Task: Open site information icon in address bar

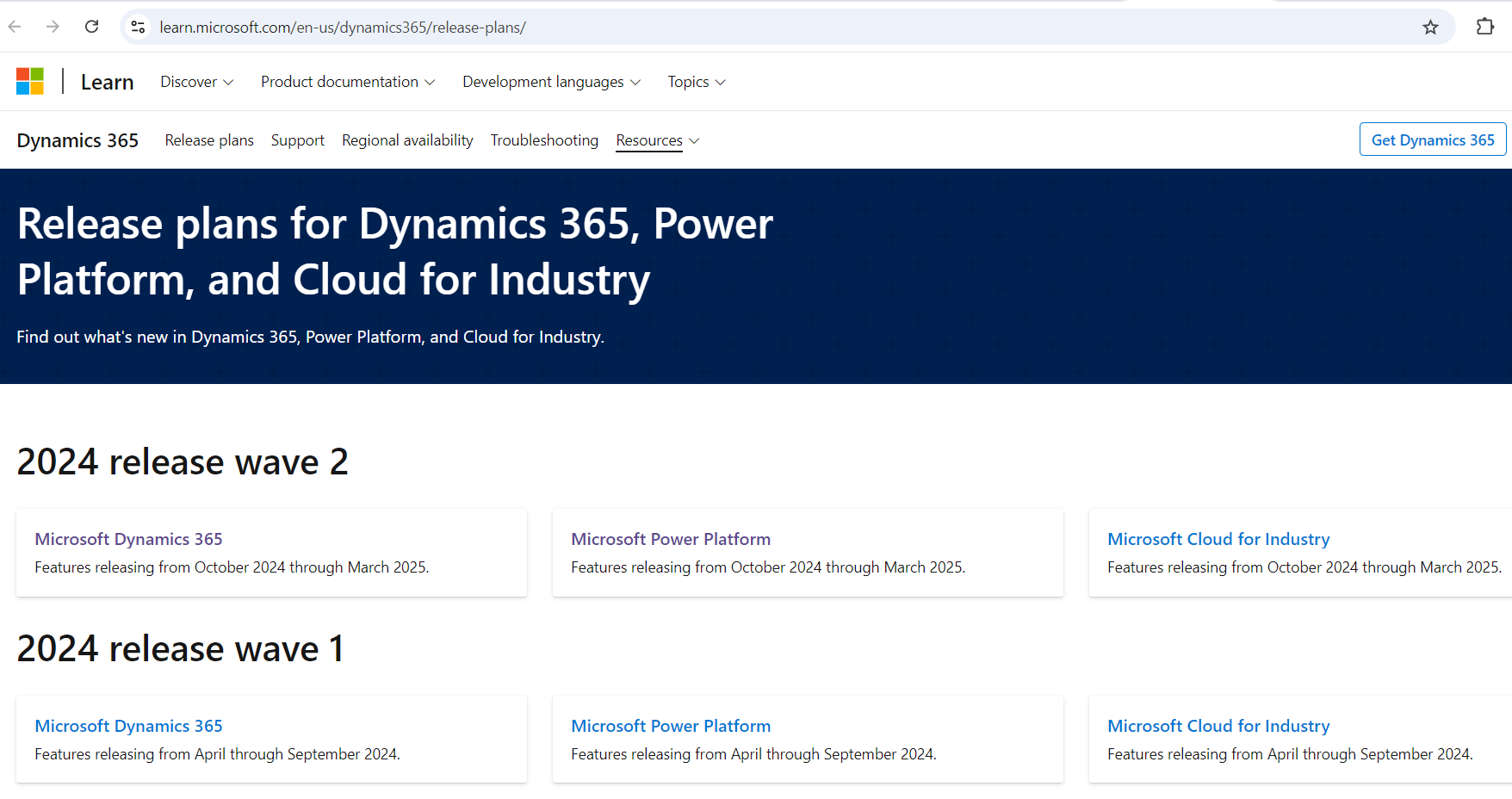Action: tap(138, 28)
